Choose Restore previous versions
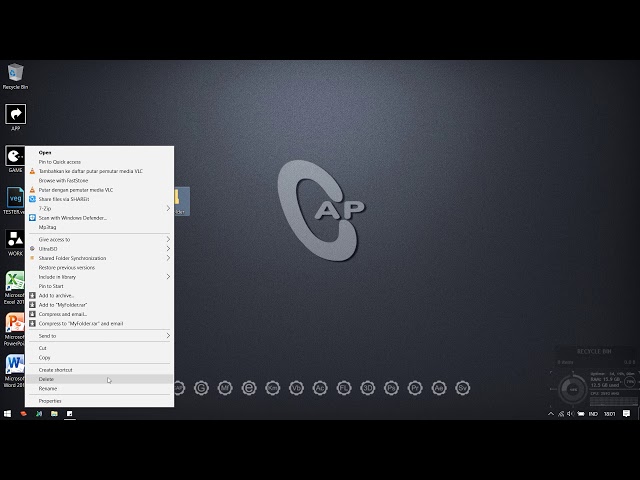Viewport: 640px width, 480px height. tap(100, 268)
